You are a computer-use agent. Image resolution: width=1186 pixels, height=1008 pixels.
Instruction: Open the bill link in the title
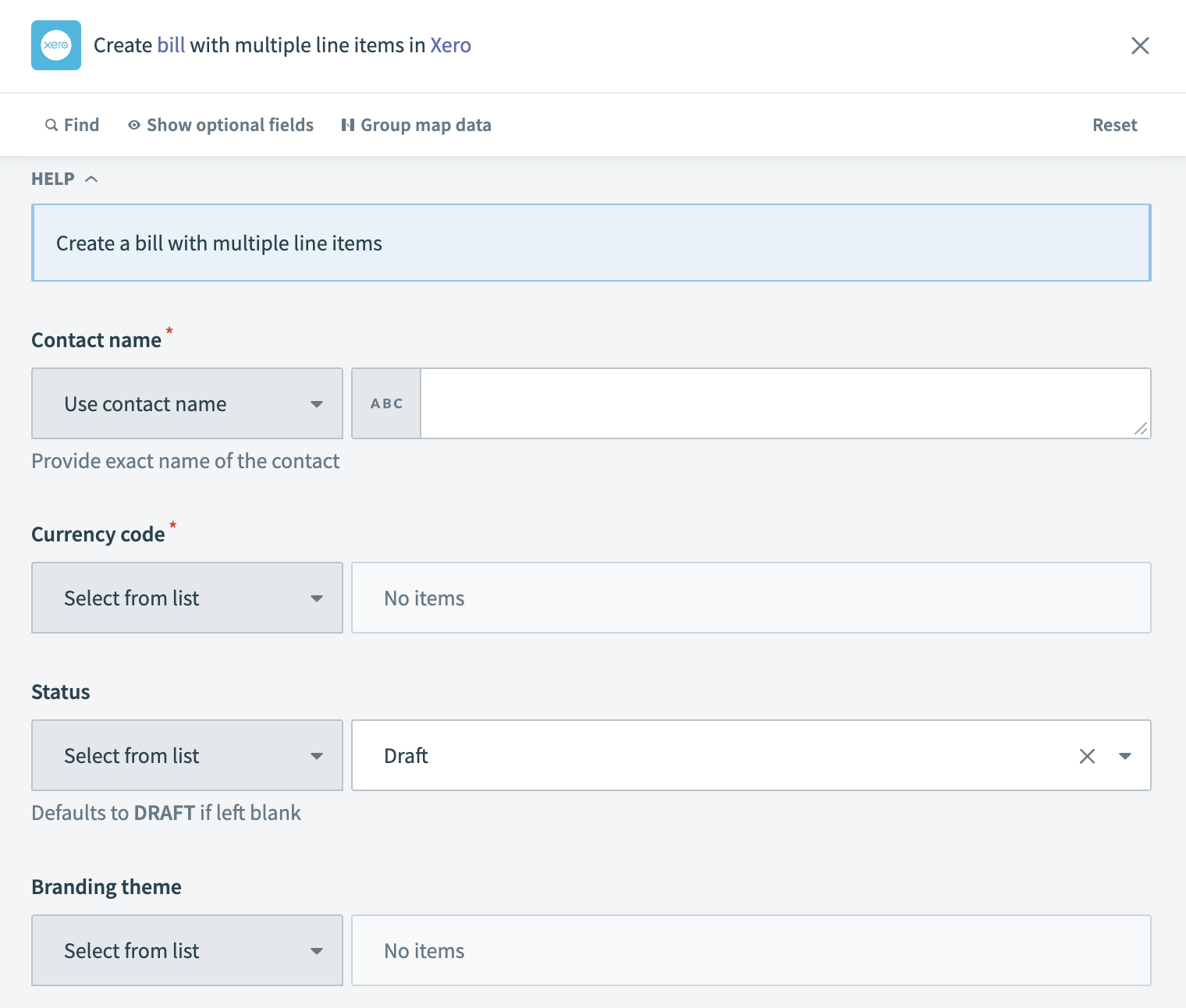pos(171,44)
